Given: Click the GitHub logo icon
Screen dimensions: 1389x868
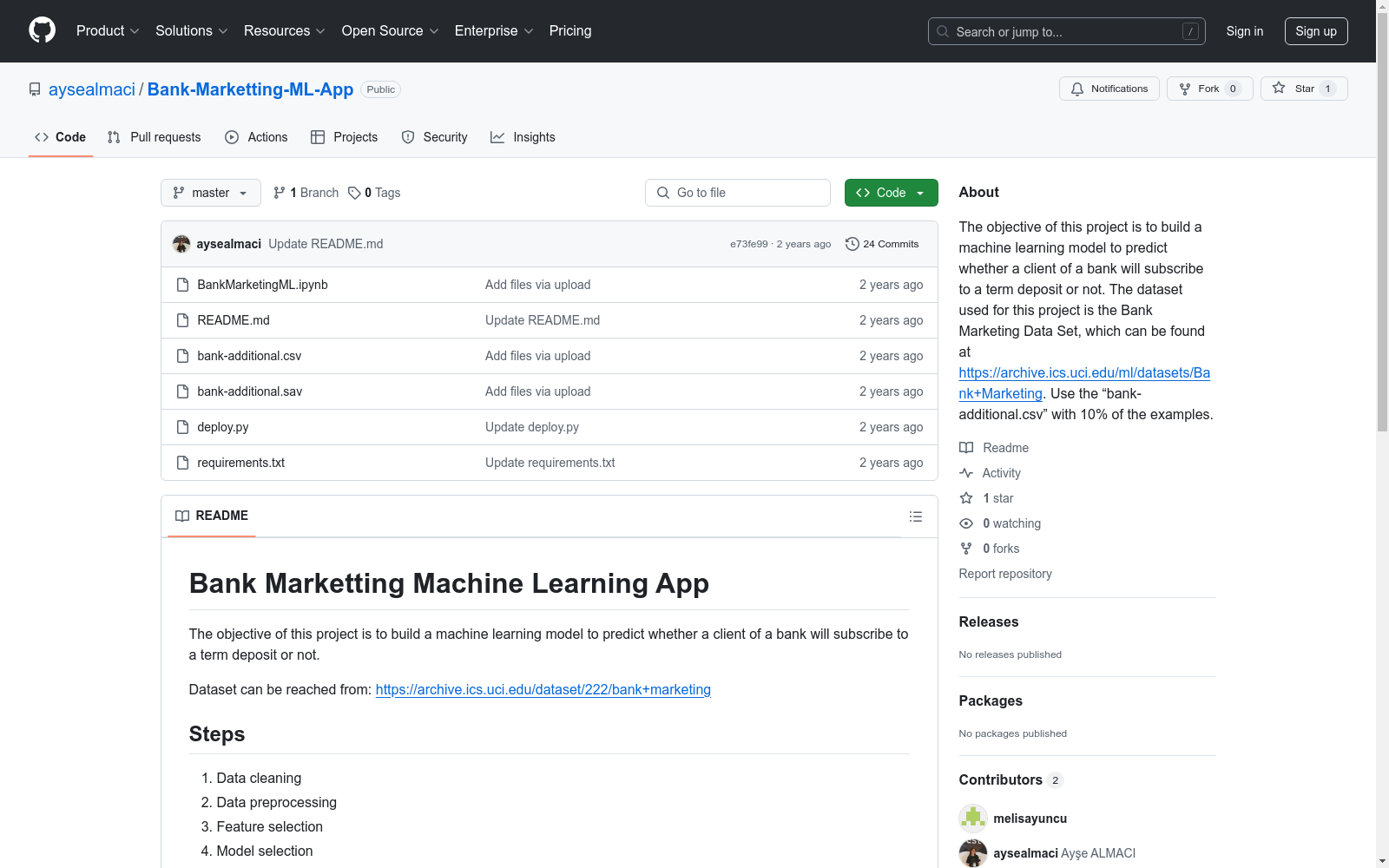Looking at the screenshot, I should pyautogui.click(x=42, y=30).
